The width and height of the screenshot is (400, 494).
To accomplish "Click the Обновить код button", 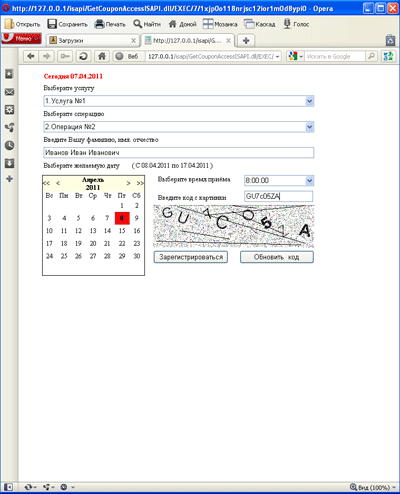I will tap(277, 257).
